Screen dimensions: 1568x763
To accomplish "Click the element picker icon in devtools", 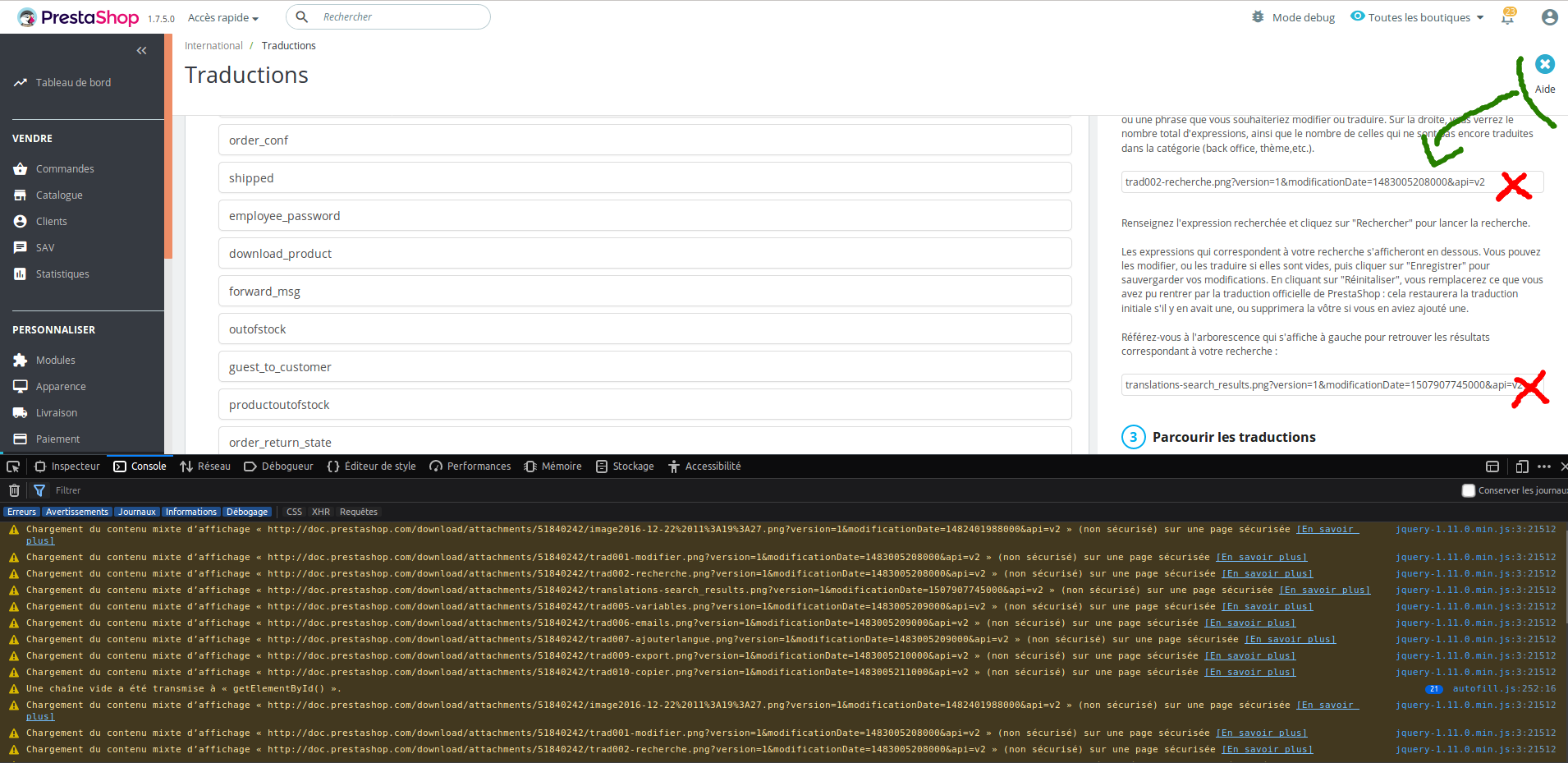I will (x=13, y=467).
